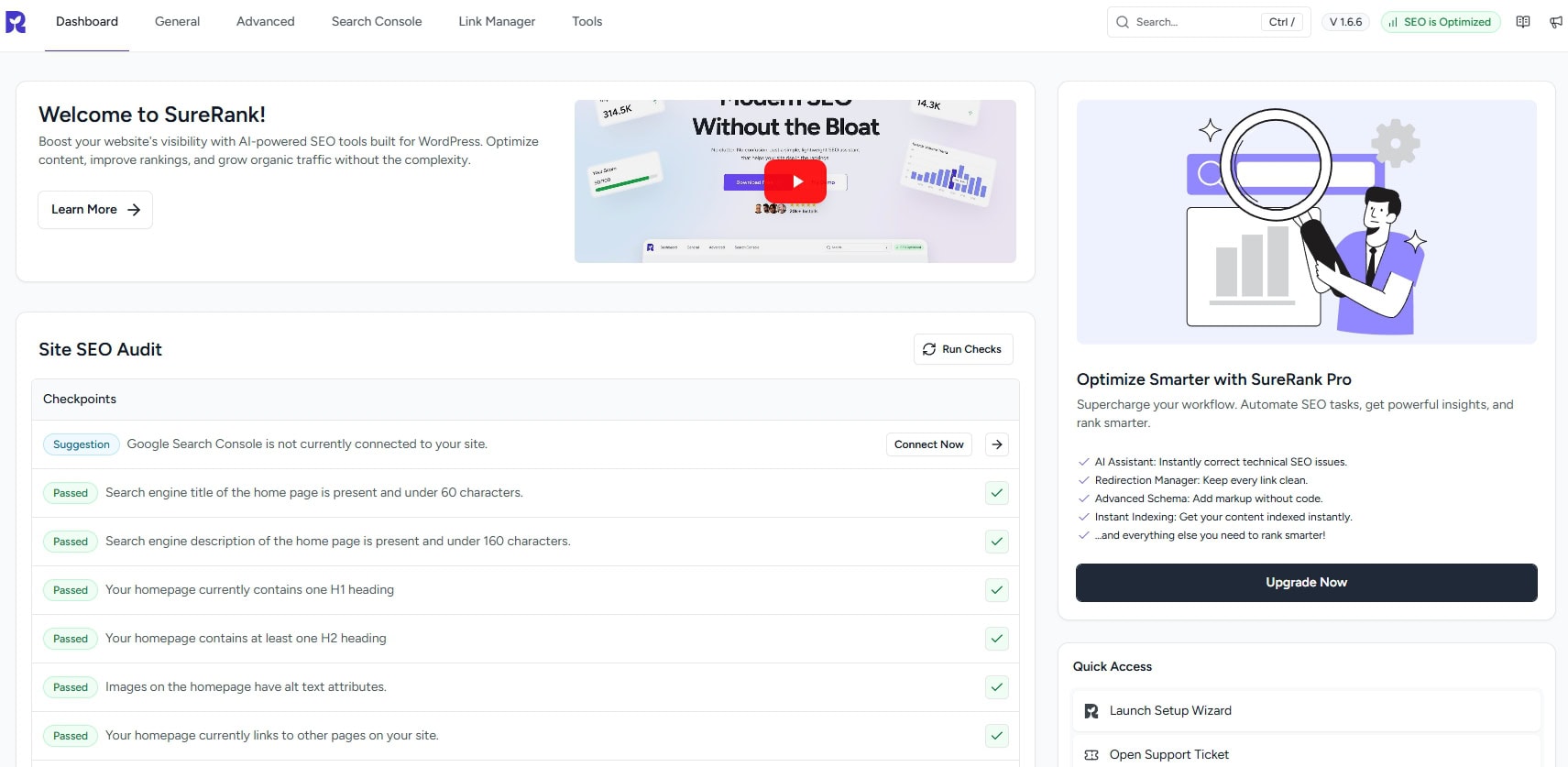Click the Passed badge for homepage links
The height and width of the screenshot is (767, 1568).
(71, 736)
